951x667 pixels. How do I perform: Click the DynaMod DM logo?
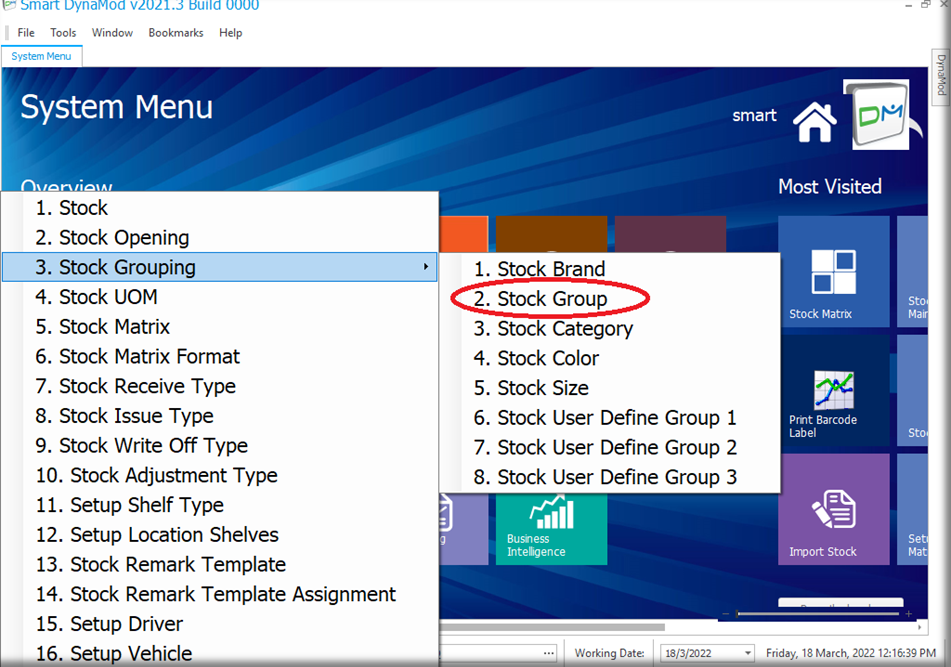click(875, 115)
